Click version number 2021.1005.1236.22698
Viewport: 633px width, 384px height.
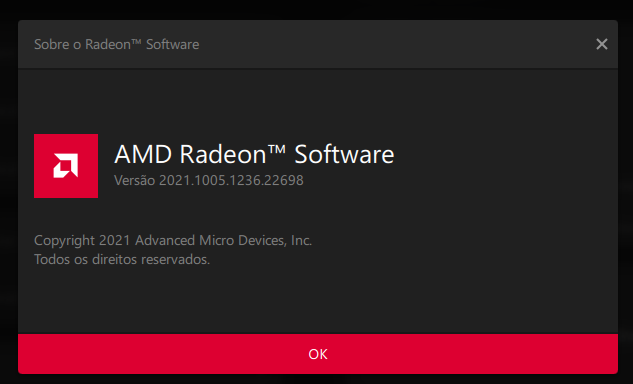pos(231,180)
